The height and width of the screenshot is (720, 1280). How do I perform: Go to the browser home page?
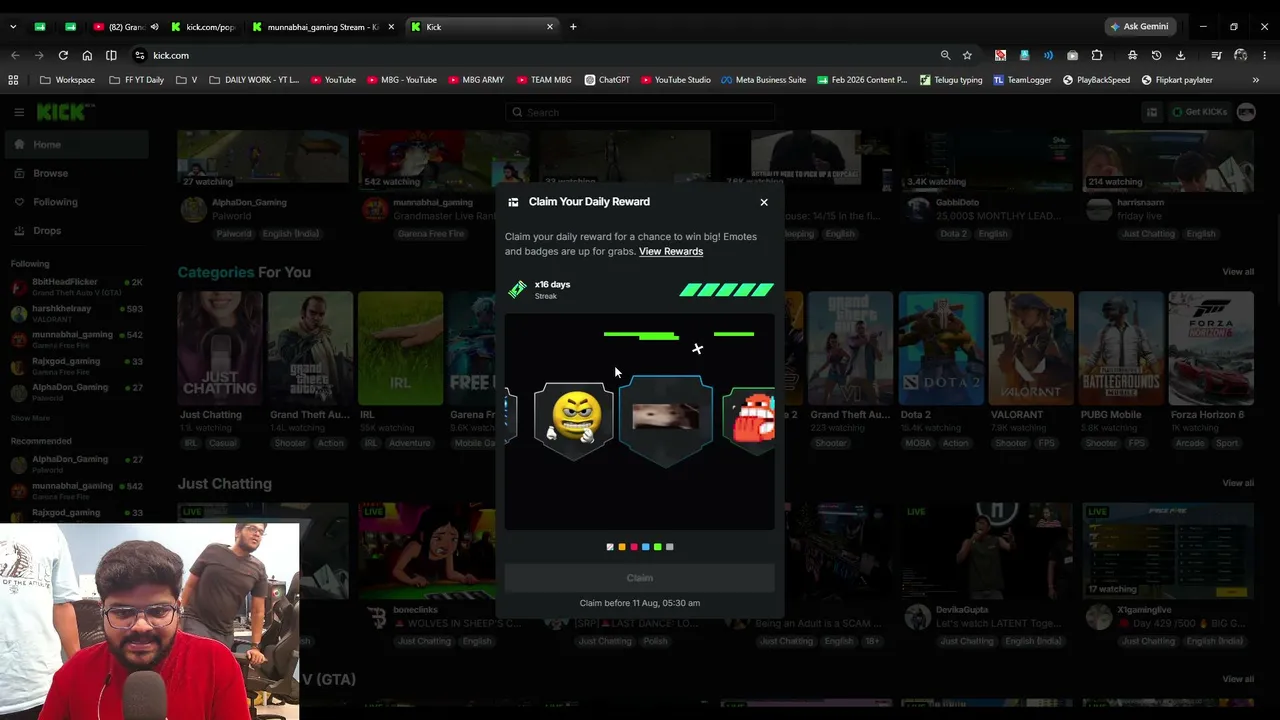coord(87,55)
